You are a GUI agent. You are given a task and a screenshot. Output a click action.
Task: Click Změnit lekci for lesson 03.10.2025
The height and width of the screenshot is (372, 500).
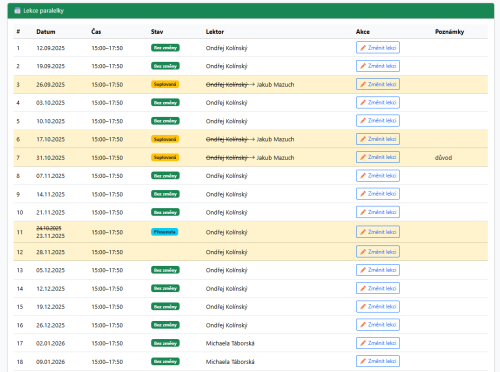pos(378,102)
